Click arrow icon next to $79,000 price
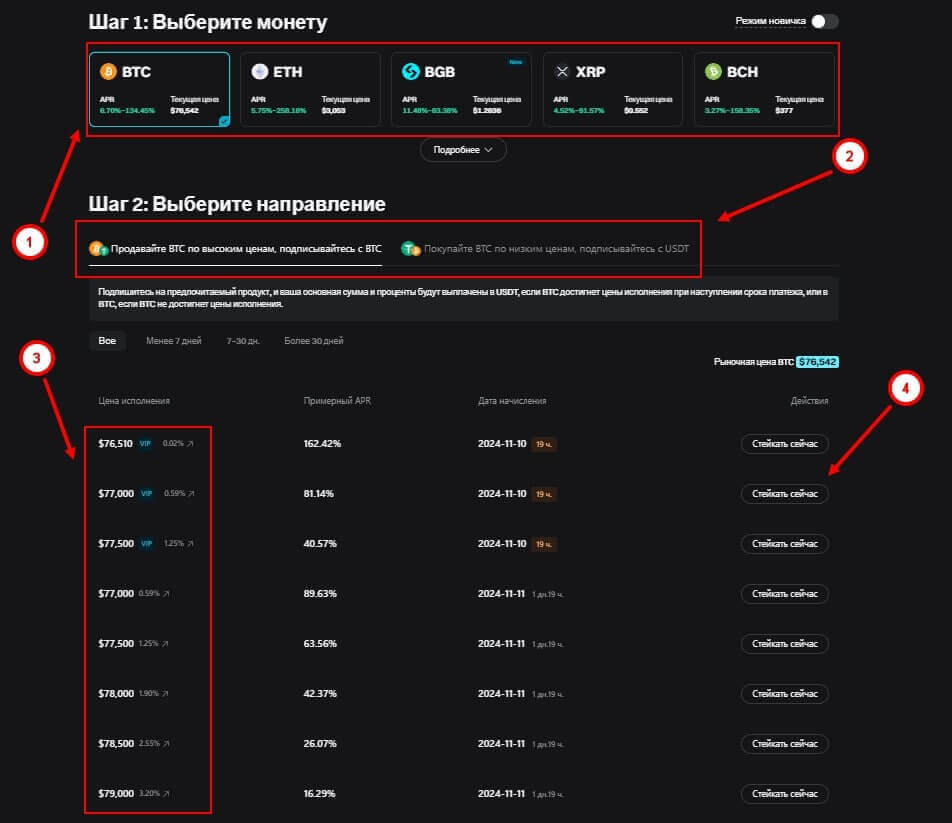This screenshot has height=823, width=952. (166, 794)
